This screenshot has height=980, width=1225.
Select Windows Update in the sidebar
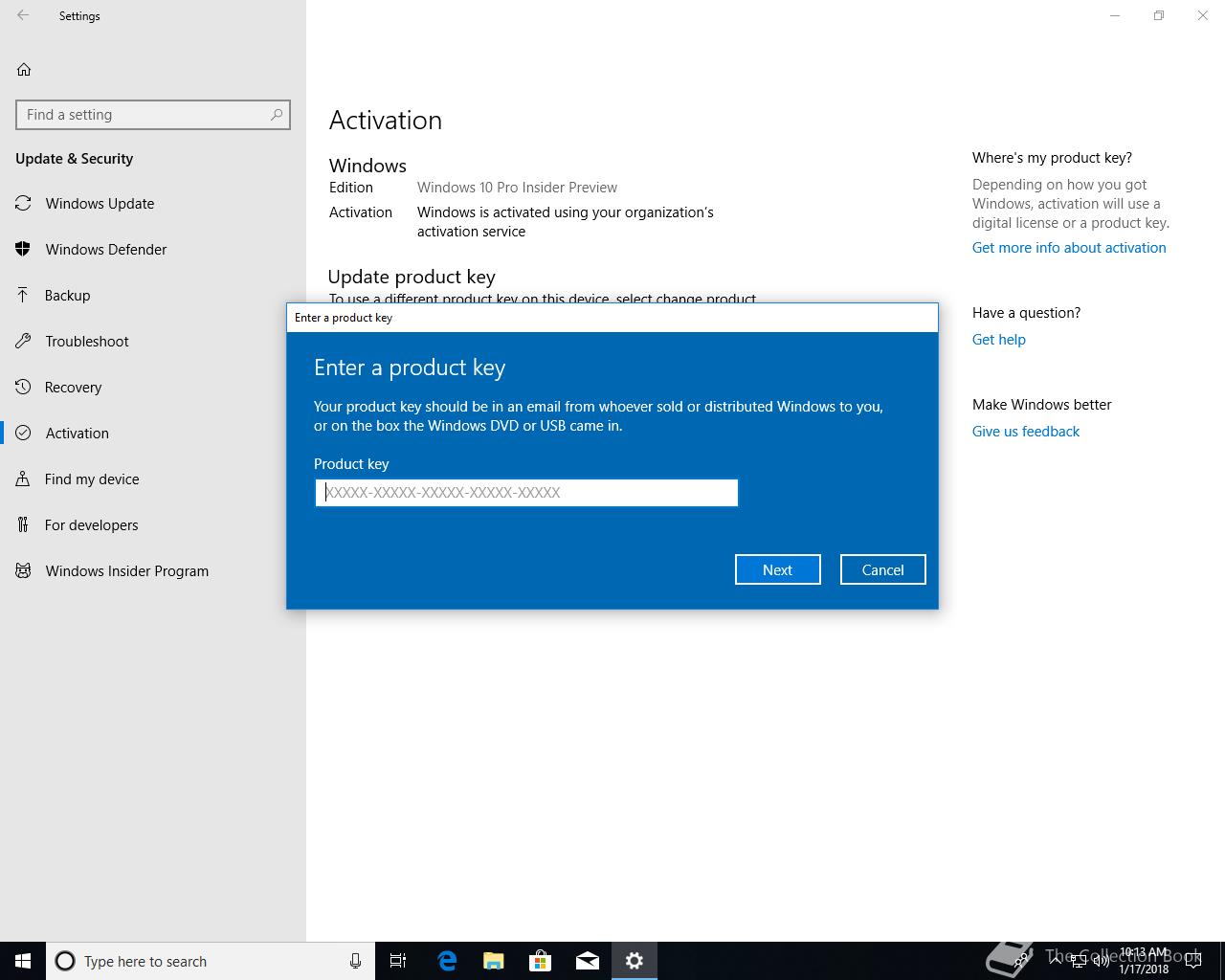[153, 203]
